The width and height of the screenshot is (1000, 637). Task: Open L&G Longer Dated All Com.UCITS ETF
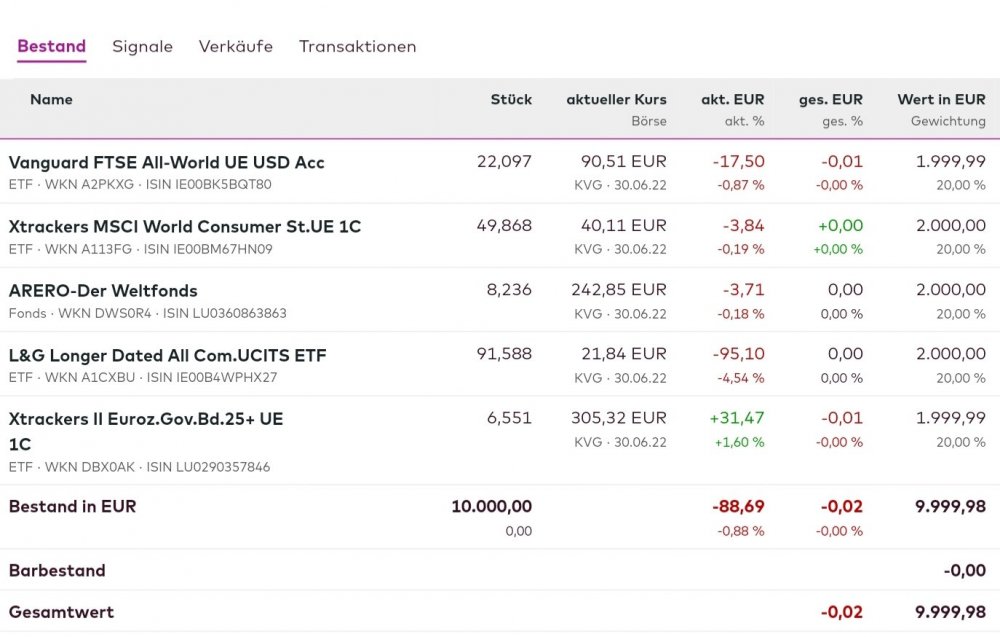coord(167,355)
